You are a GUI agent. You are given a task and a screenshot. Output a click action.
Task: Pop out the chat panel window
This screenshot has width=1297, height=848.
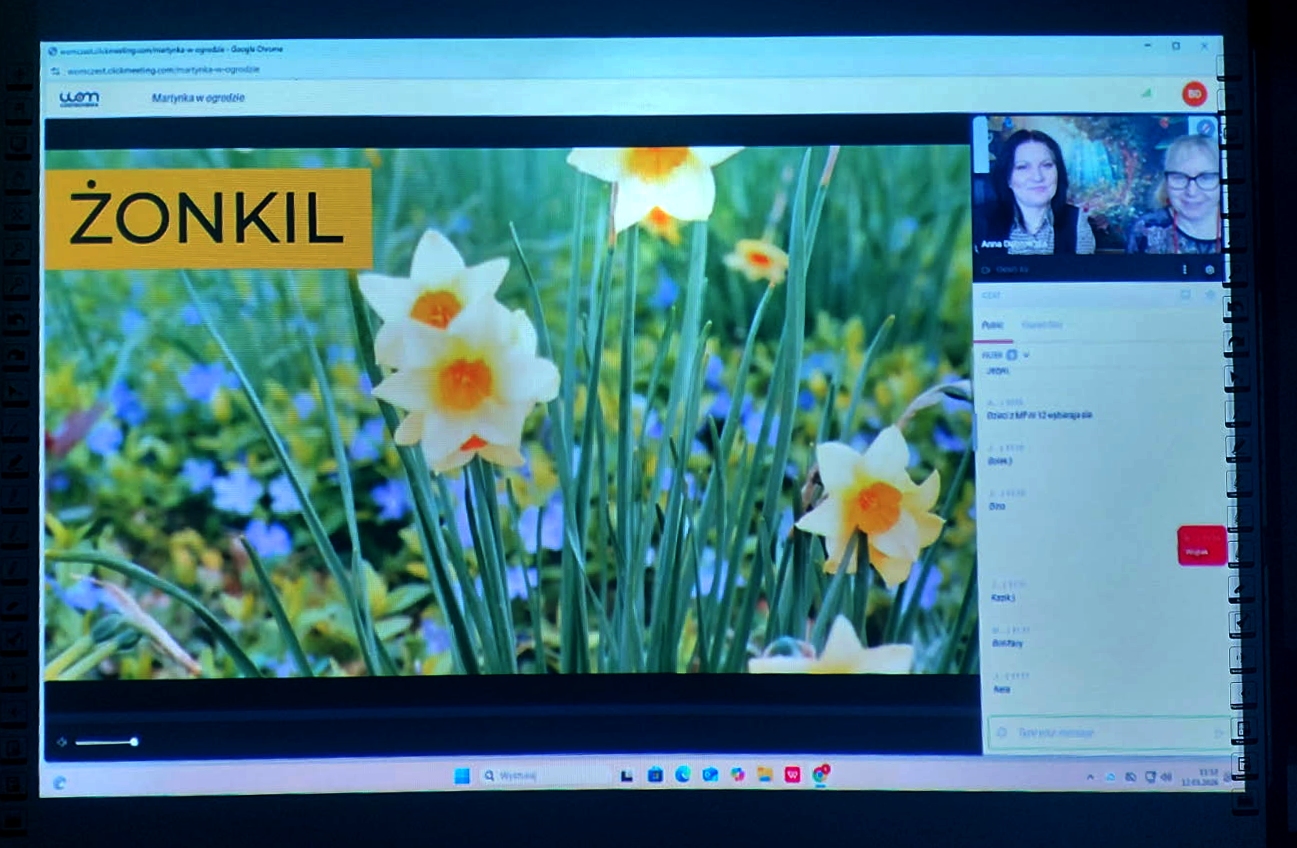[x=1185, y=296]
